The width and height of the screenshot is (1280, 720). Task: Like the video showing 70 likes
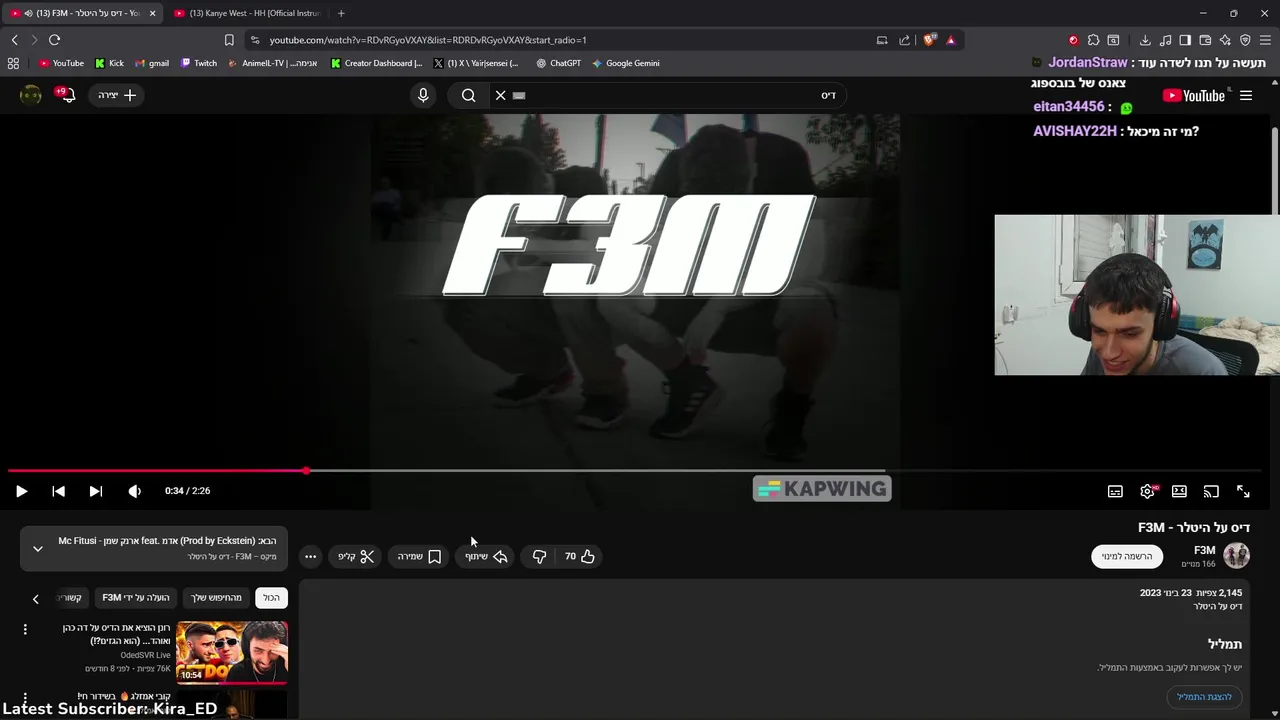[580, 556]
